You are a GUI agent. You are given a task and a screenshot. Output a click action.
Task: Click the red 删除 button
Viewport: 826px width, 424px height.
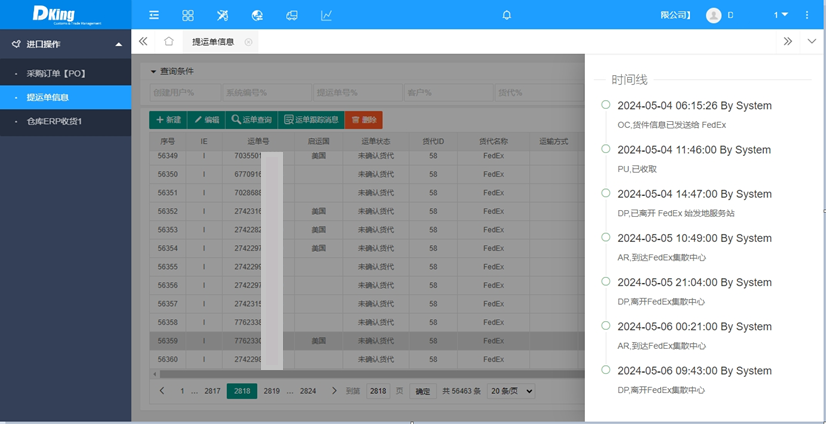click(364, 119)
